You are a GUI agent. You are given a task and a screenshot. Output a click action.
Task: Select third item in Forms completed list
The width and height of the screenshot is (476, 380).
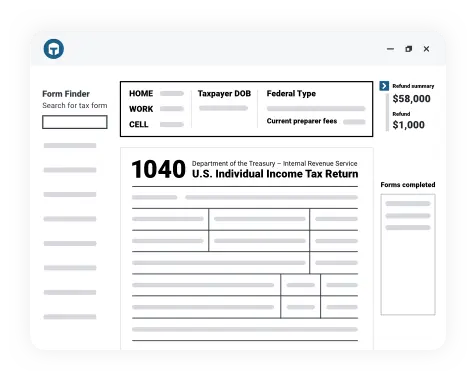coord(408,228)
